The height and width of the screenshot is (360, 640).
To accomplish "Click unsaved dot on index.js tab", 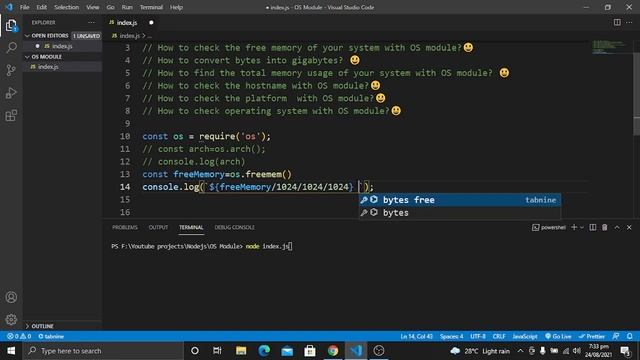I will pyautogui.click(x=151, y=22).
